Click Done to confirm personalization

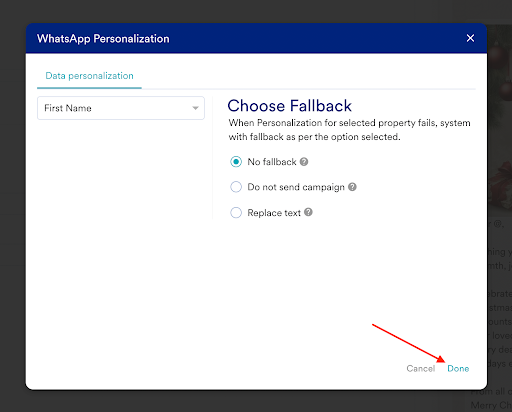point(458,368)
